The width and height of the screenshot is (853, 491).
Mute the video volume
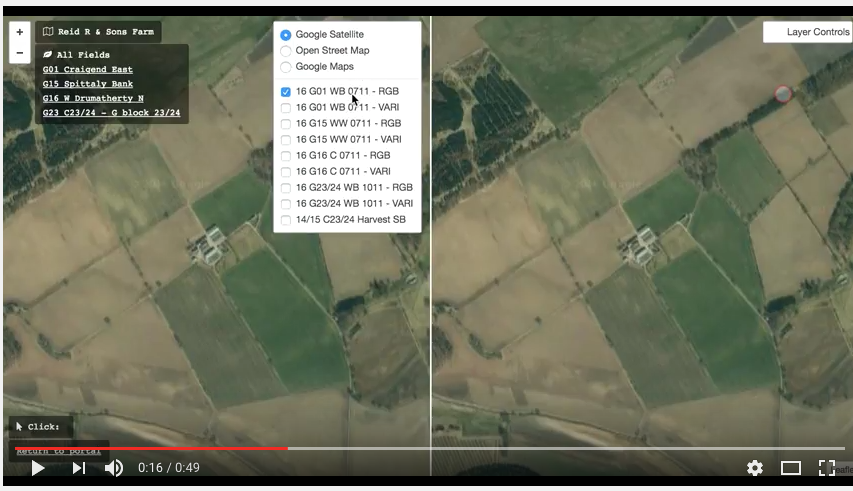[113, 468]
